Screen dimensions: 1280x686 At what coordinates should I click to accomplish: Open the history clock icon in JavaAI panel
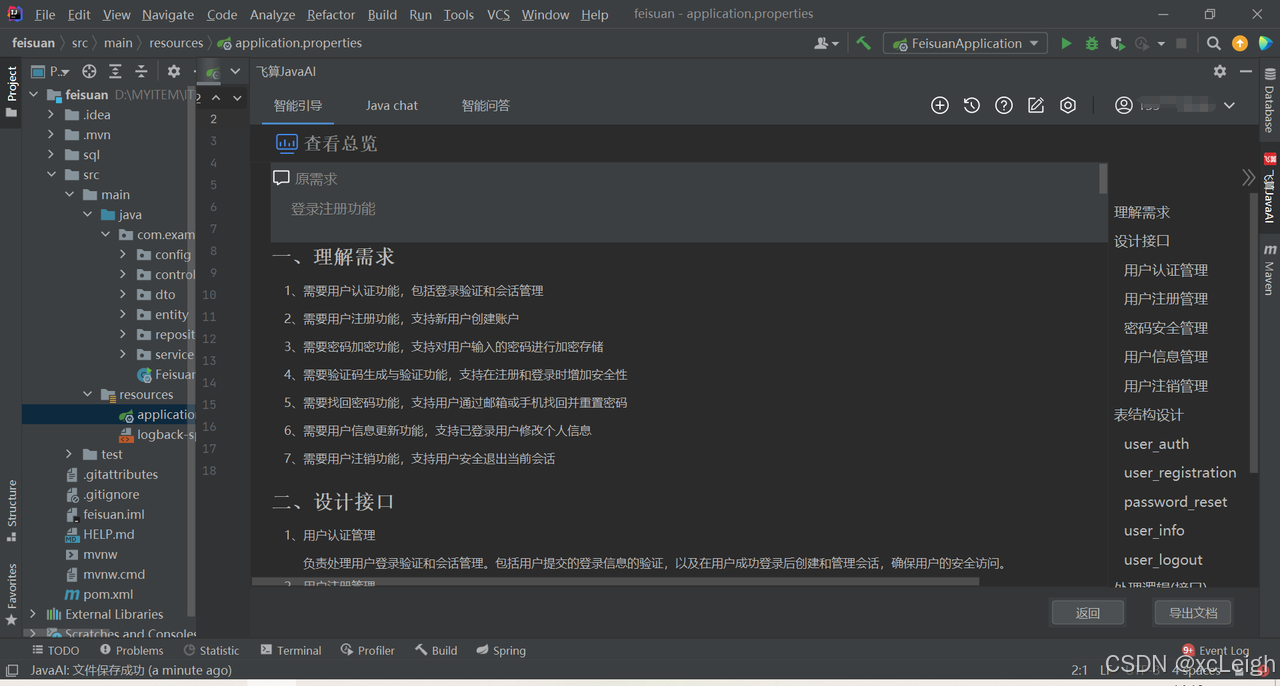coord(971,105)
